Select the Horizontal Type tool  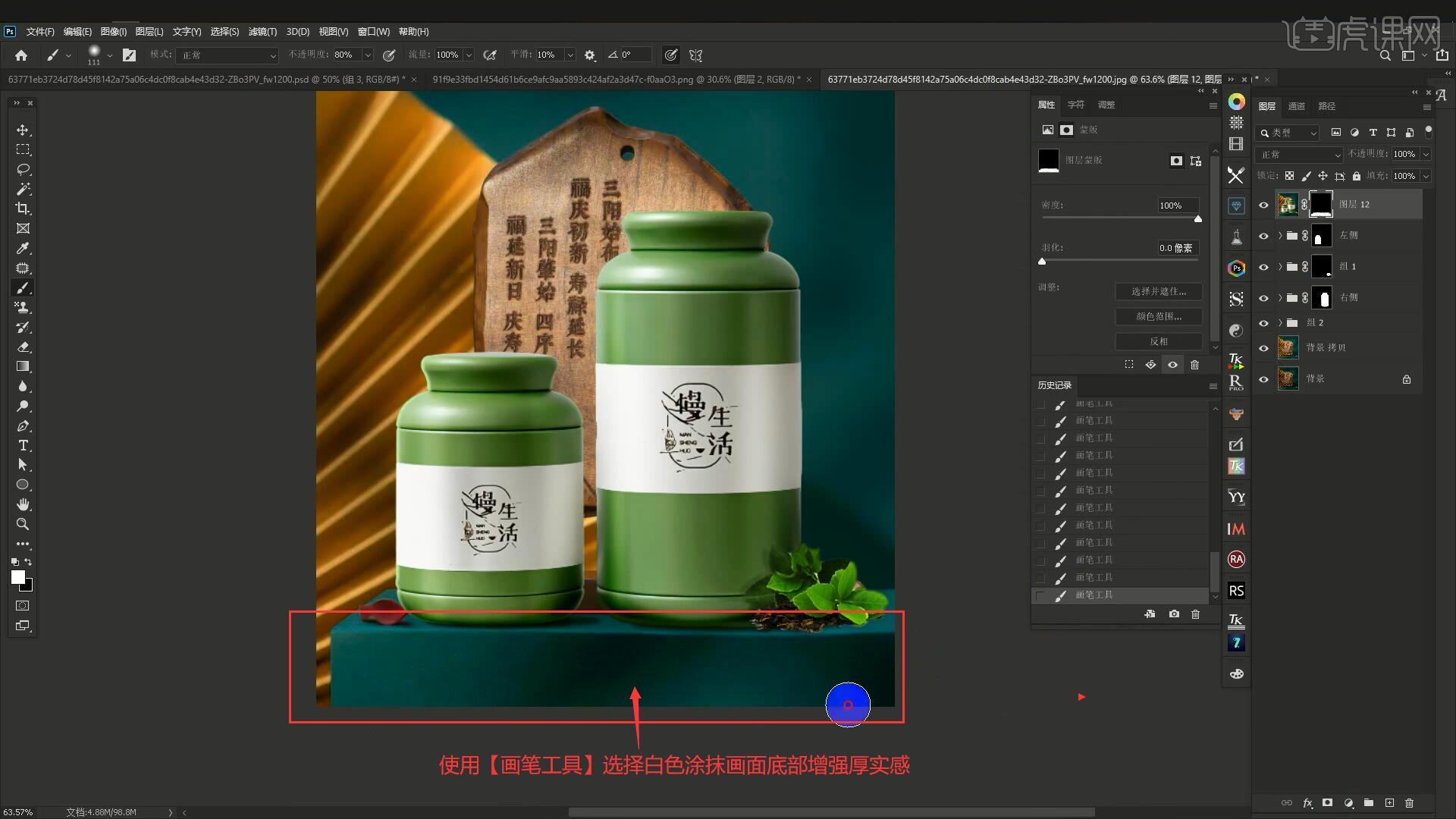pos(23,445)
